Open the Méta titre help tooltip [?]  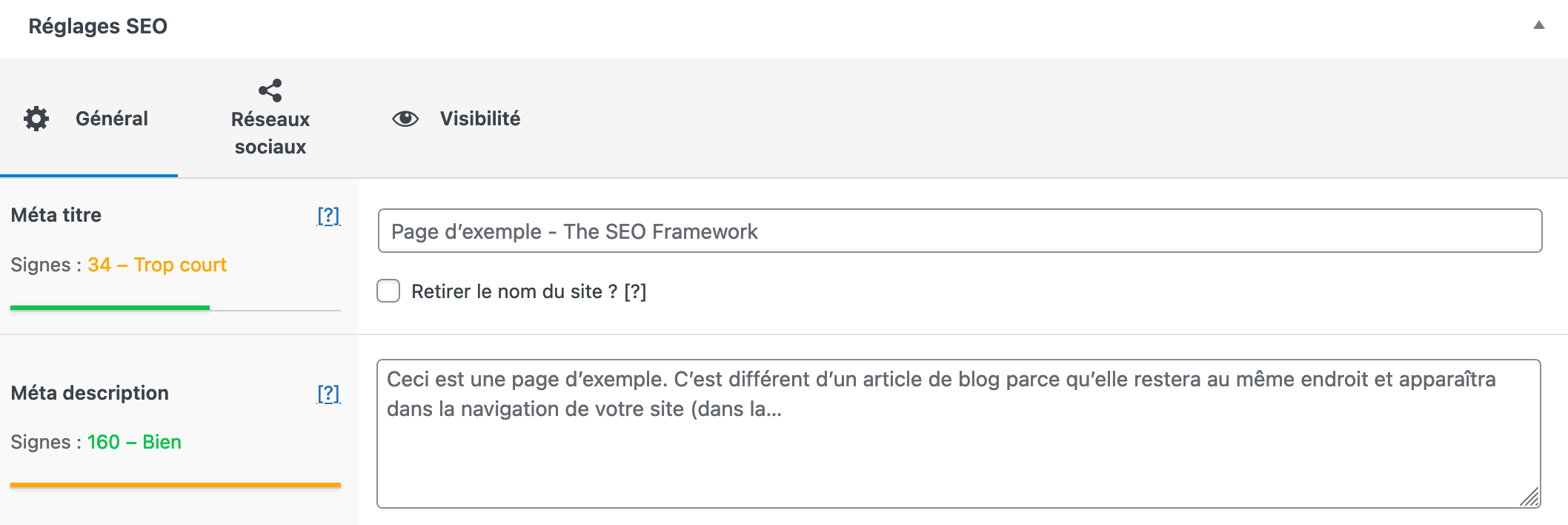[327, 217]
